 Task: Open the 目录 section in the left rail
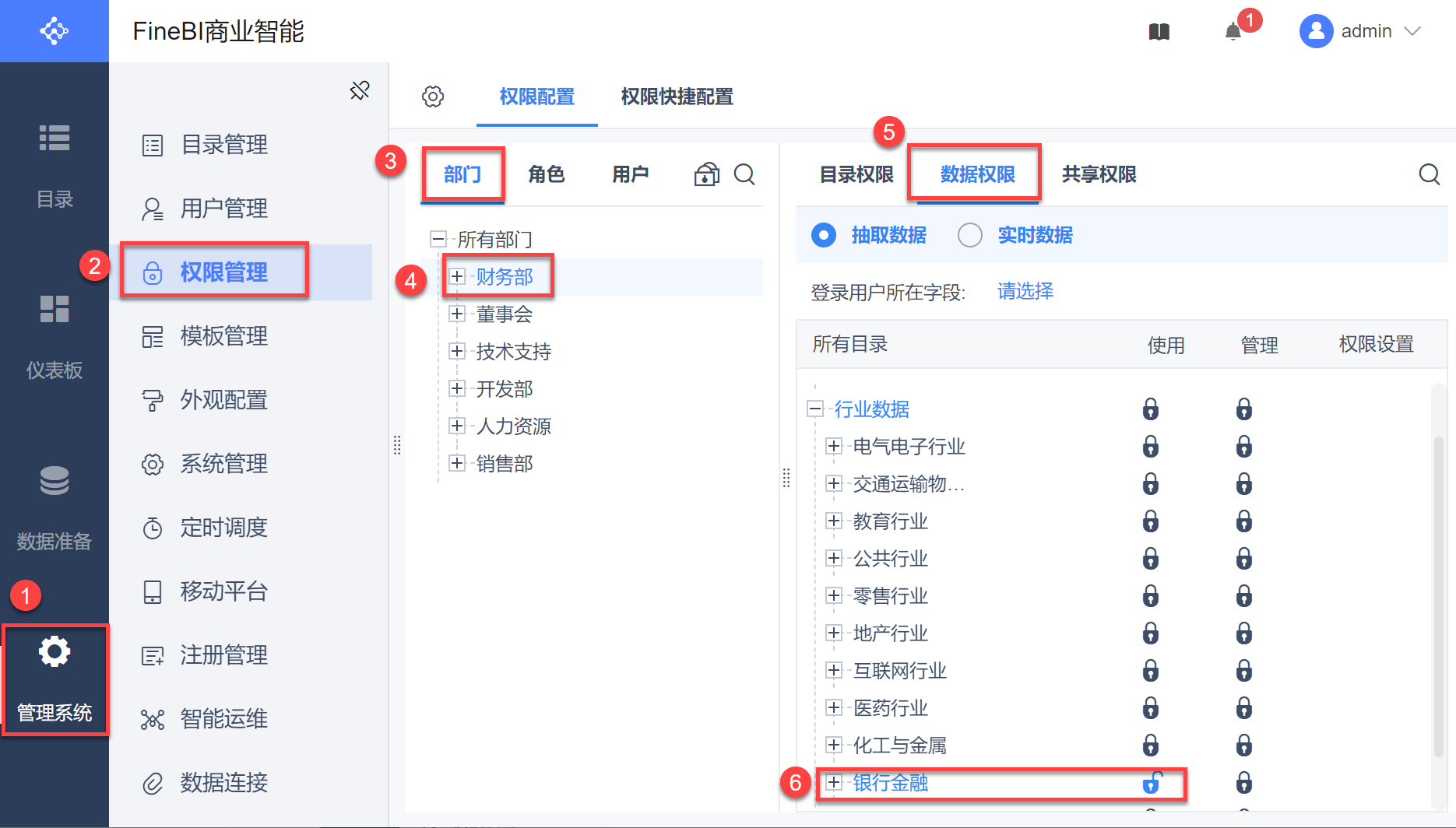click(x=55, y=166)
